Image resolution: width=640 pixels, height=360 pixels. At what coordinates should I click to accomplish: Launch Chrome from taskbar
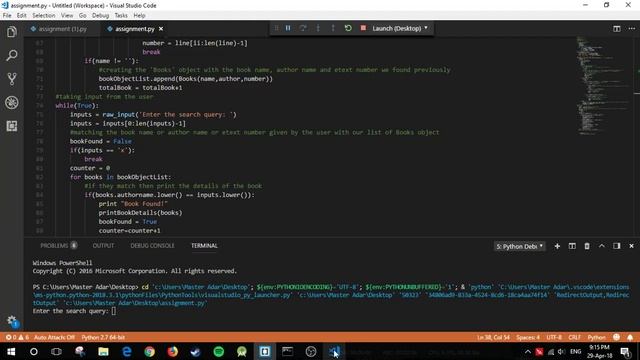tap(149, 351)
